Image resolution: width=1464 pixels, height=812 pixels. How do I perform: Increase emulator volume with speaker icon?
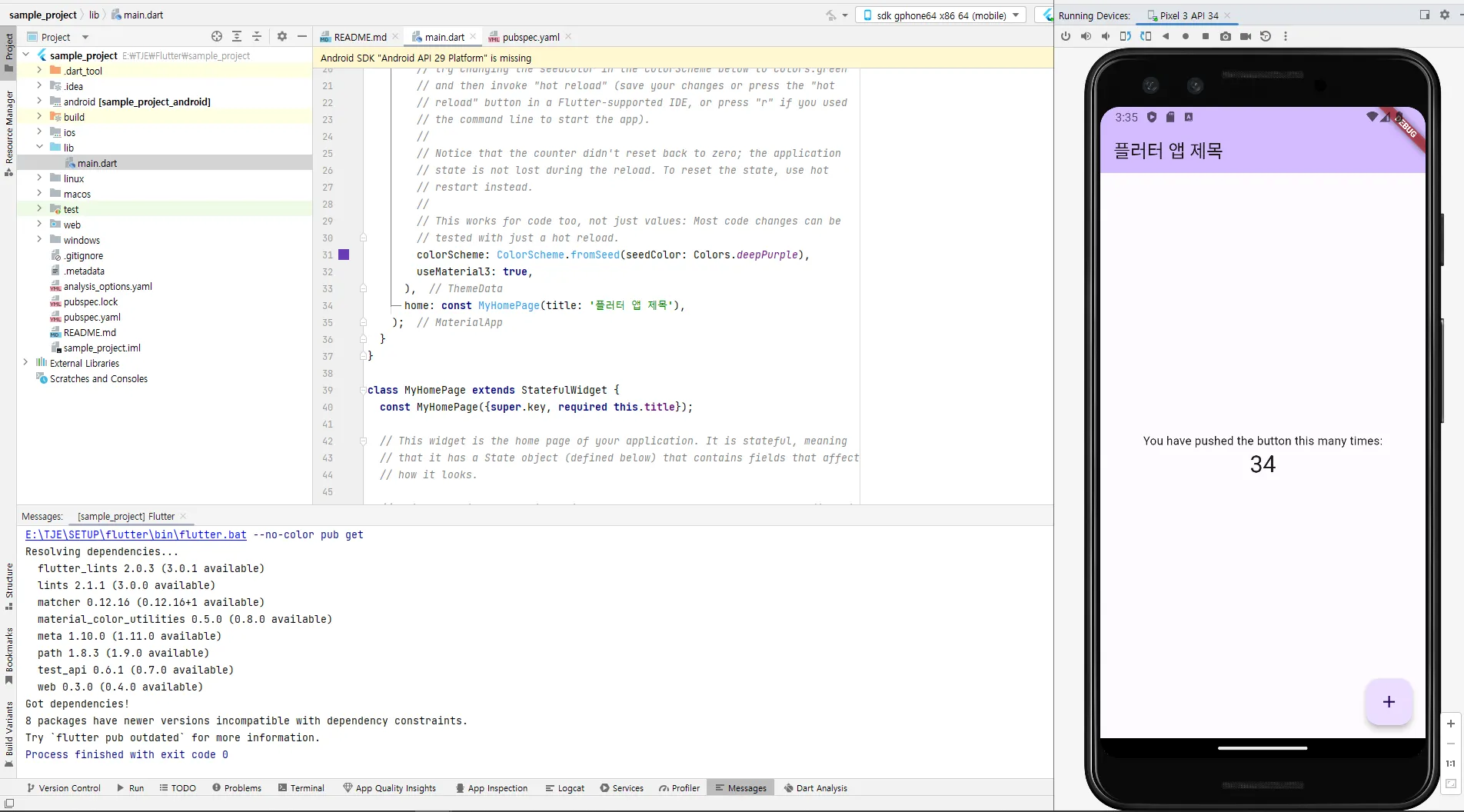click(x=1085, y=36)
